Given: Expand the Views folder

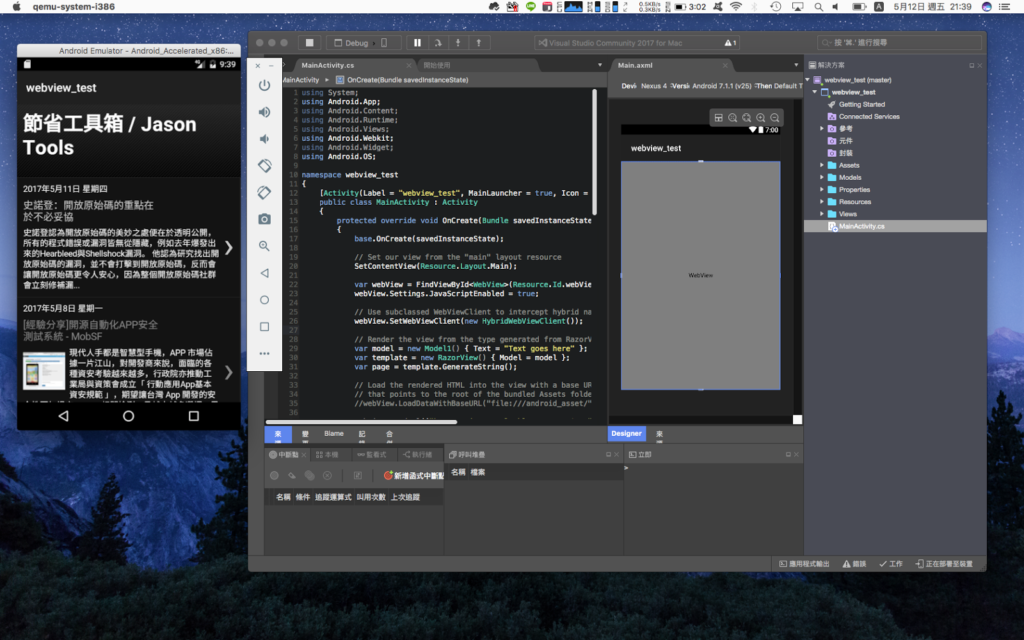Looking at the screenshot, I should pyautogui.click(x=822, y=214).
